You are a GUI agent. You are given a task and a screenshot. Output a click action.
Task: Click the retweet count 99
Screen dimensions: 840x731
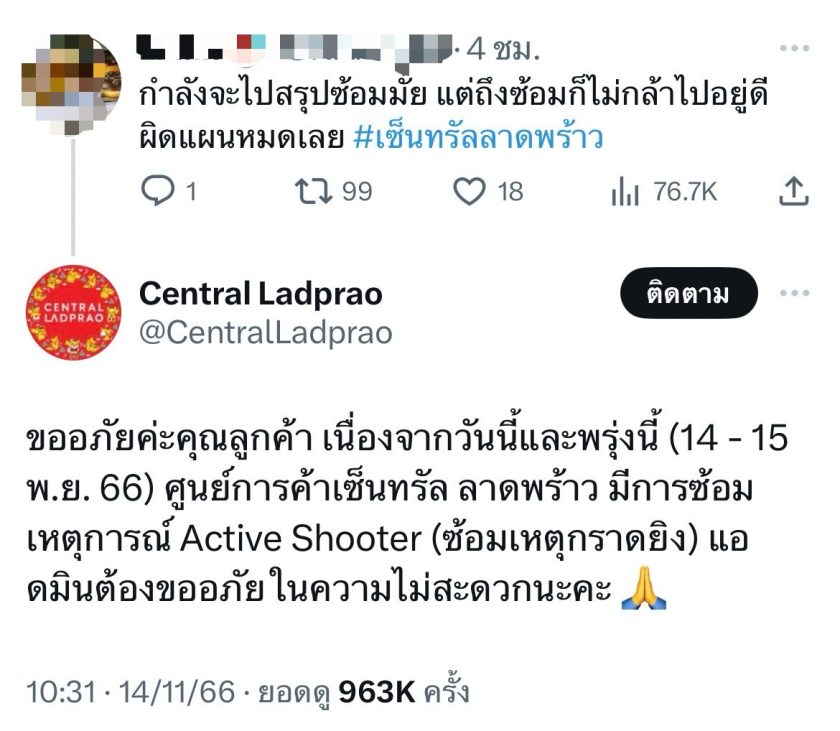[357, 192]
